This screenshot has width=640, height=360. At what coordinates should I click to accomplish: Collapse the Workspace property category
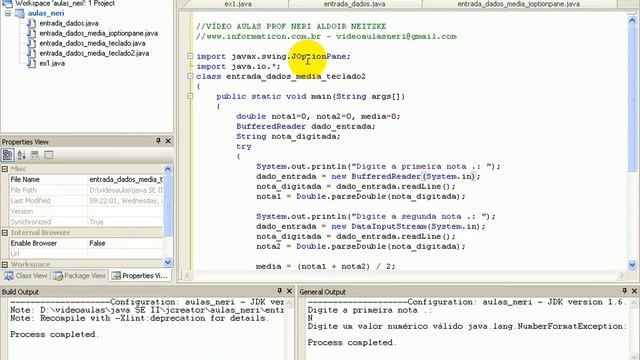(5, 264)
